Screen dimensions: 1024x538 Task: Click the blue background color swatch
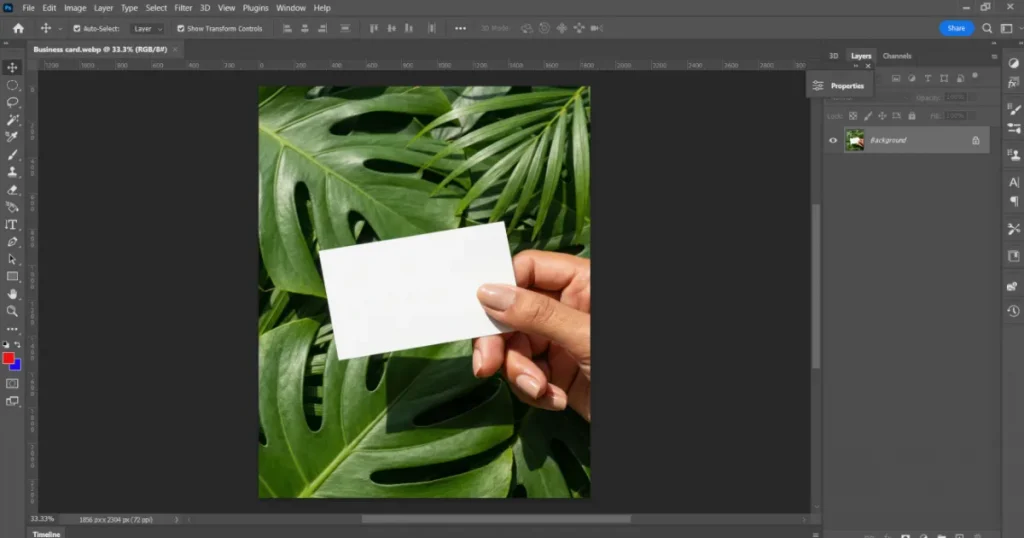[x=16, y=366]
